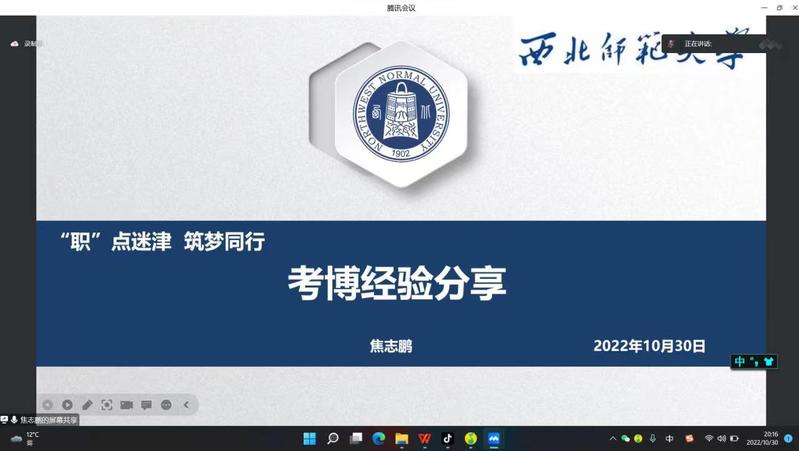Click the speaking microphone indicator at top right

click(x=672, y=44)
